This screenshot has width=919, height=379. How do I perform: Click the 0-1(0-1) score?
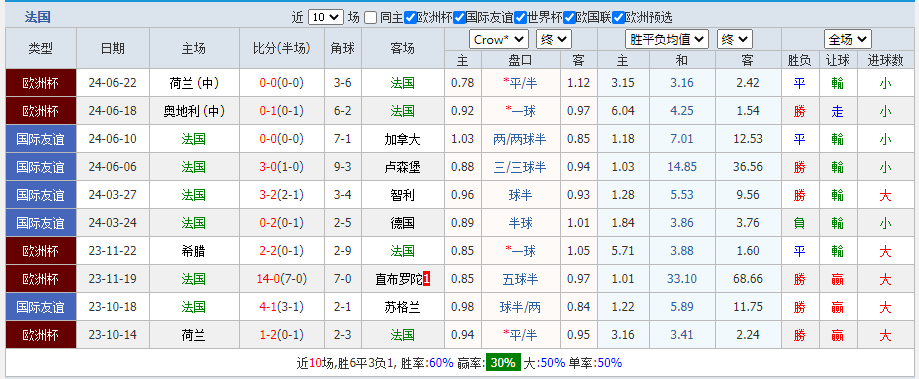click(282, 111)
